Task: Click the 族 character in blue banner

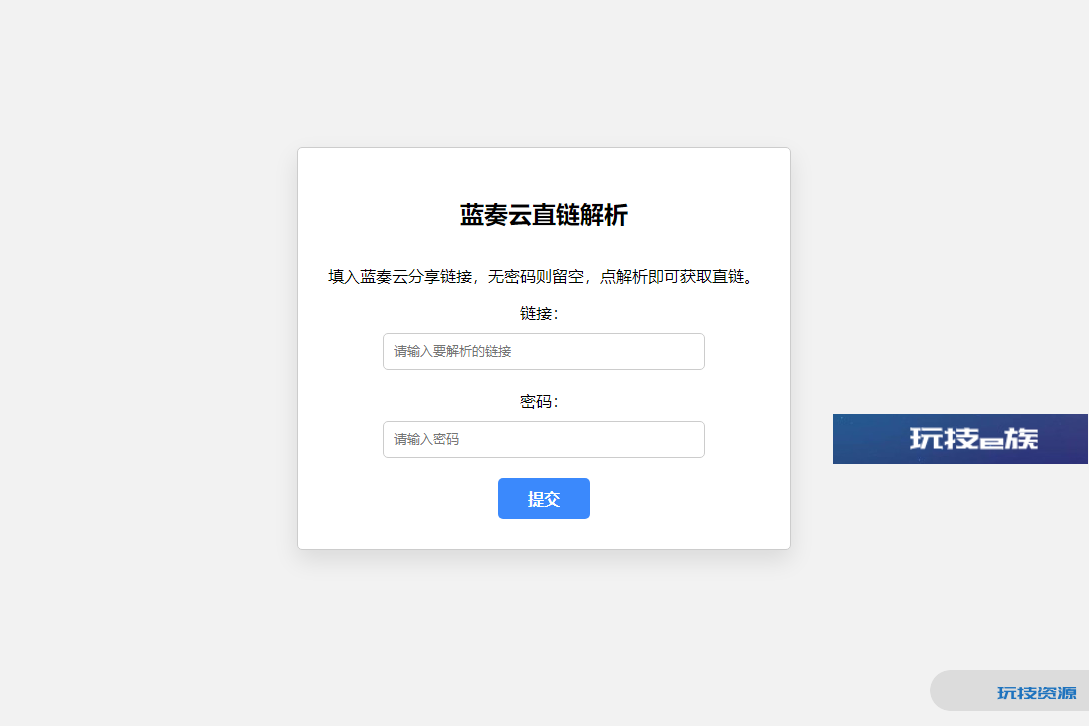Action: point(1020,438)
